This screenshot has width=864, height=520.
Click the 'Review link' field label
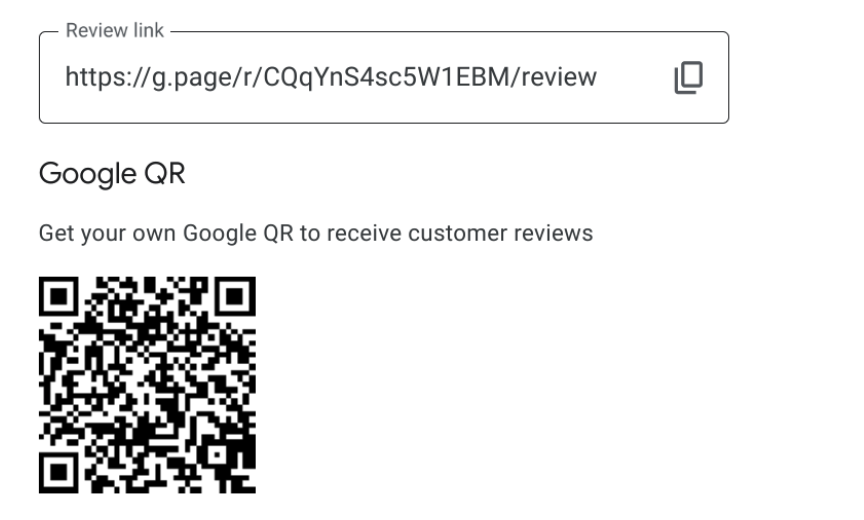pyautogui.click(x=115, y=30)
